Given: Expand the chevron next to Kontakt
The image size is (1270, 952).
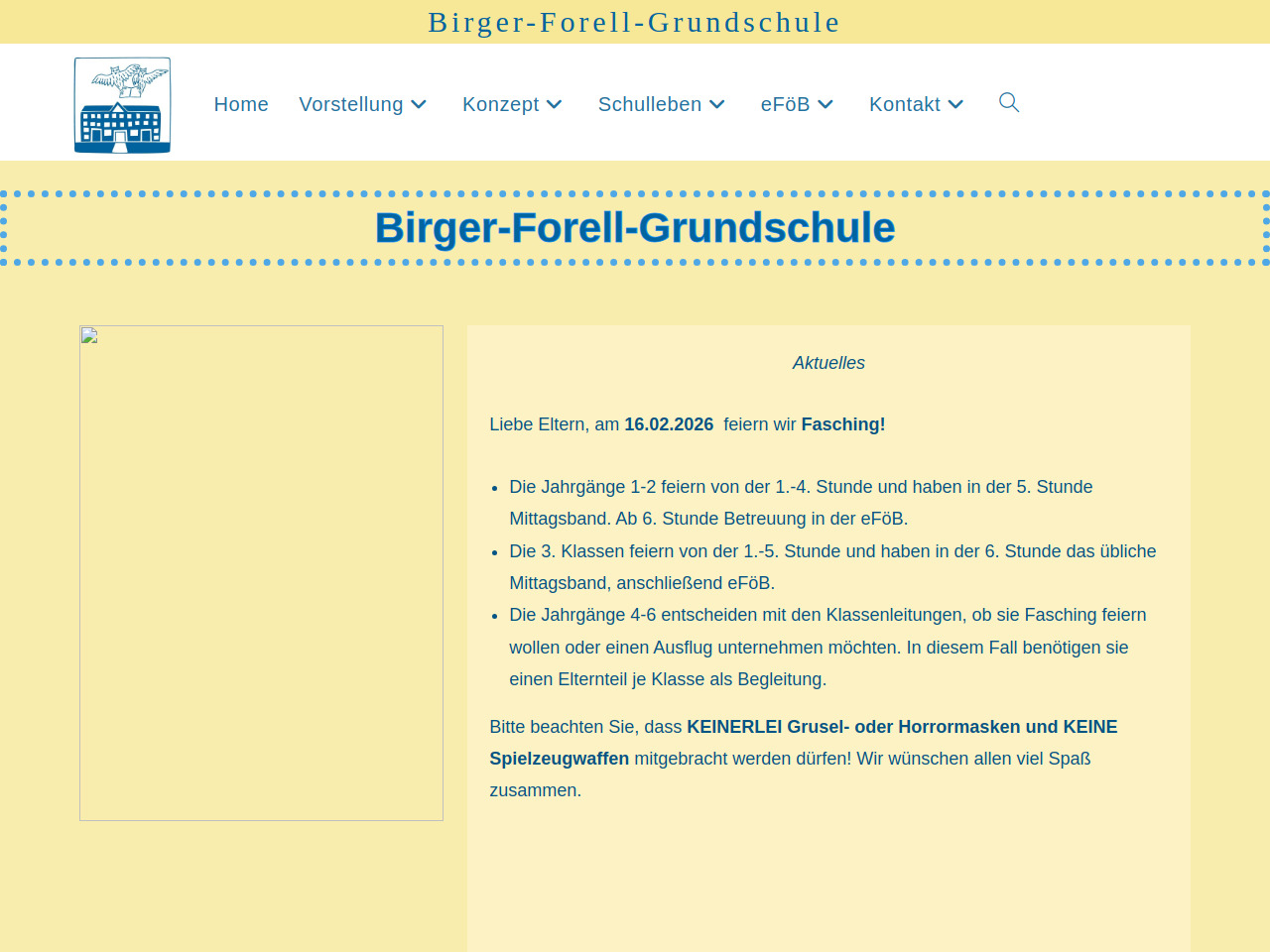Looking at the screenshot, I should tap(955, 104).
